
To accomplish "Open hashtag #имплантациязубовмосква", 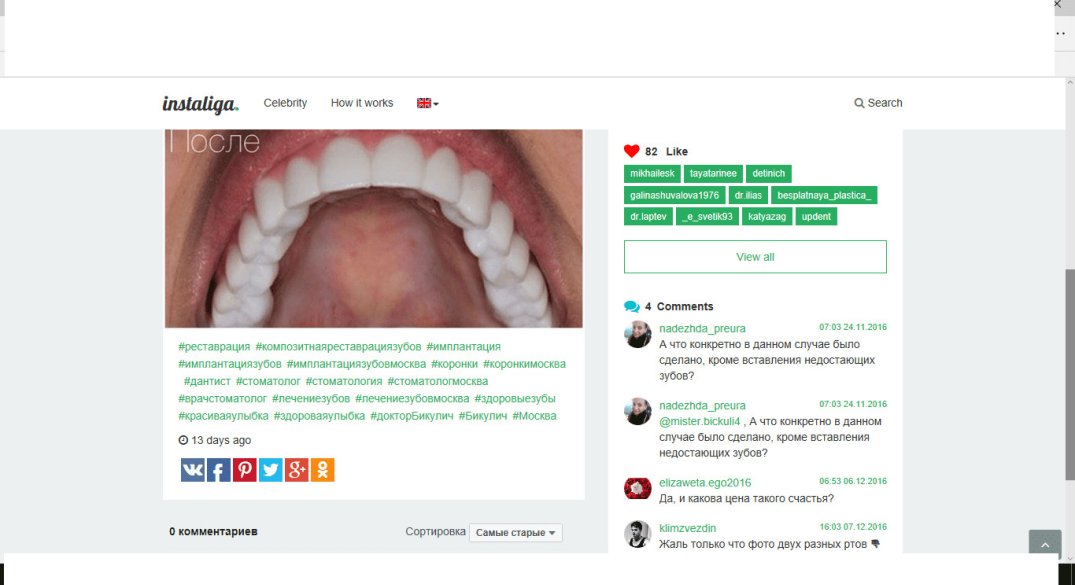I will tap(356, 364).
